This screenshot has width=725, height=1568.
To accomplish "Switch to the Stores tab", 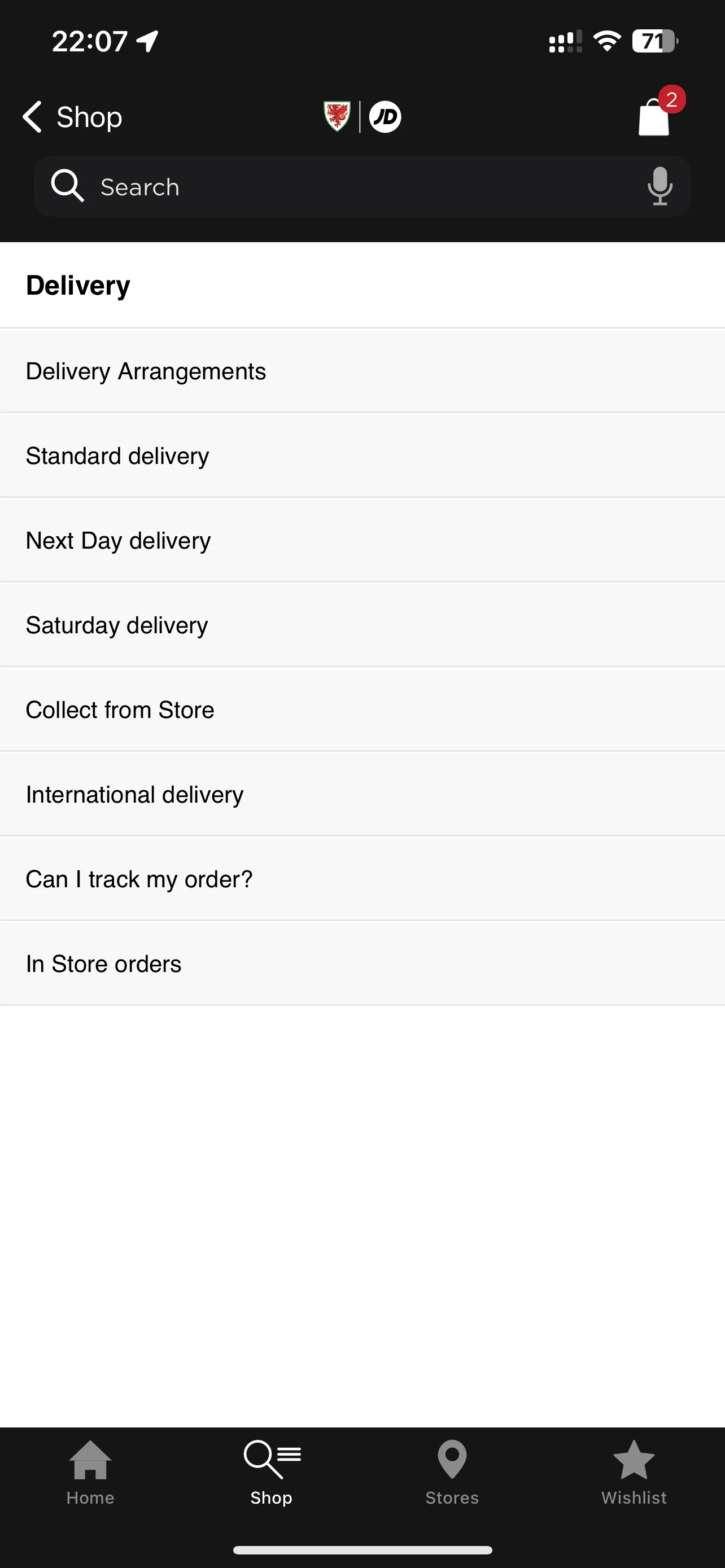I will 452,1473.
